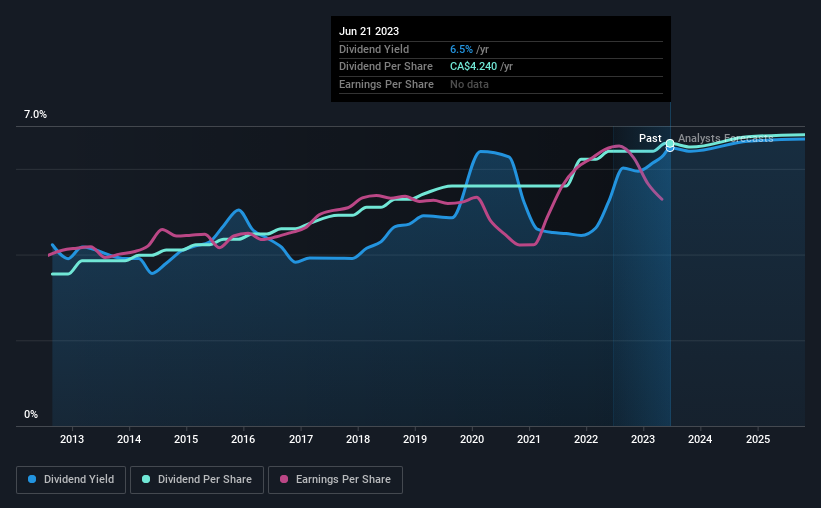The image size is (821, 508).
Task: Click the CA$4.240 dividend per share value
Action: click(x=473, y=67)
